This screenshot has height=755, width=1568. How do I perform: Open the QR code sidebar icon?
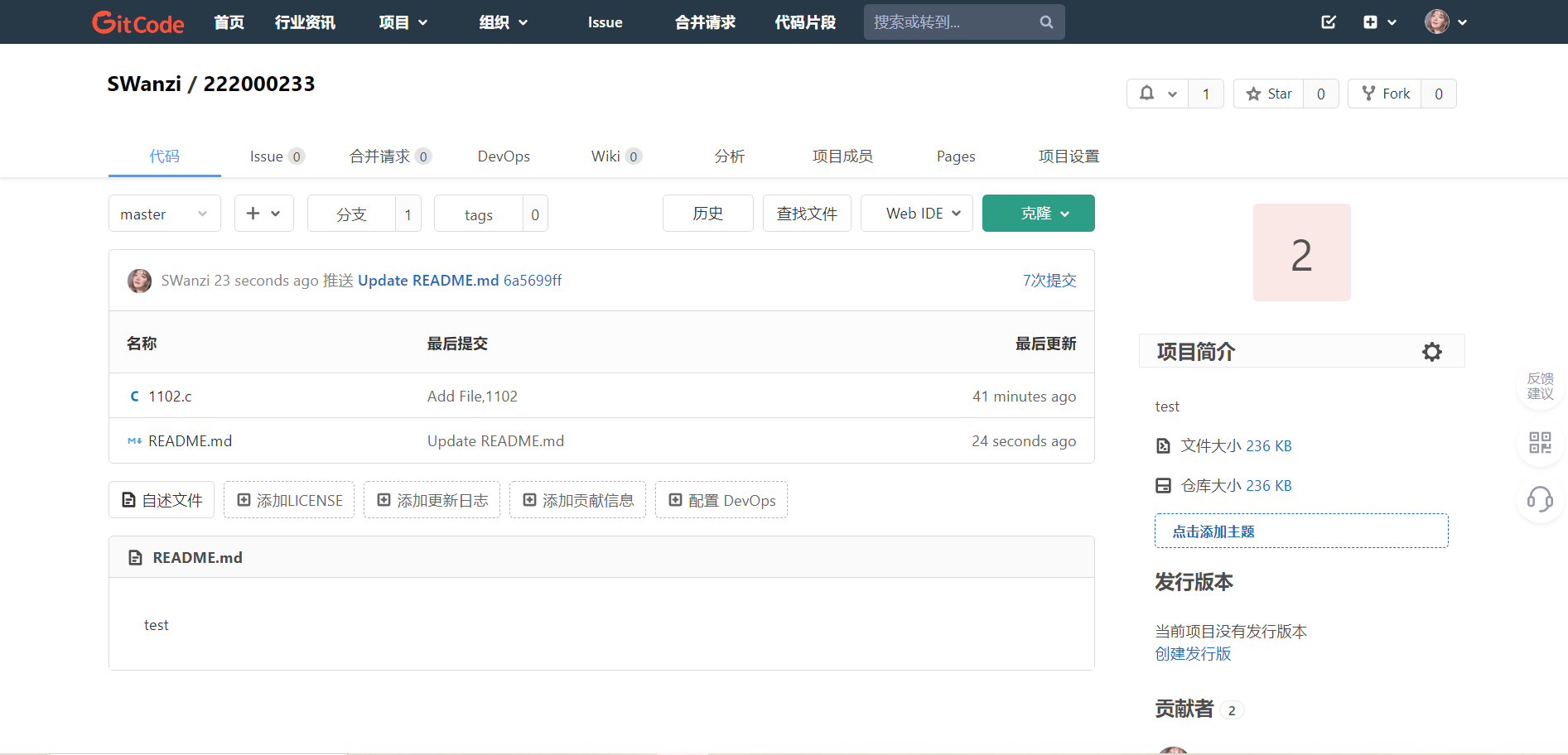pos(1540,442)
